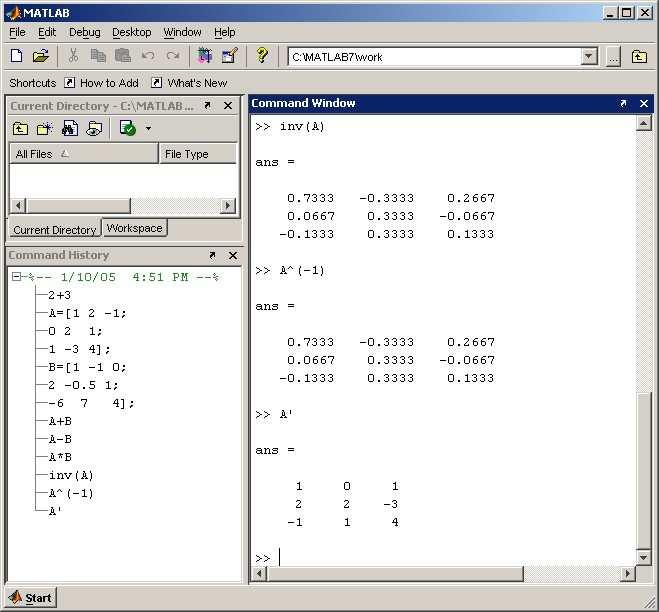Click at the empty command prompt line

[445, 558]
